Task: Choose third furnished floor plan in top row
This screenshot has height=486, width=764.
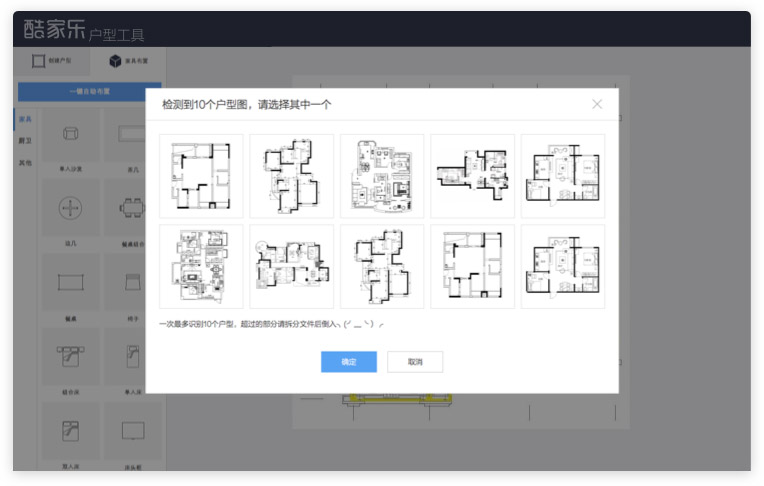Action: click(382, 176)
